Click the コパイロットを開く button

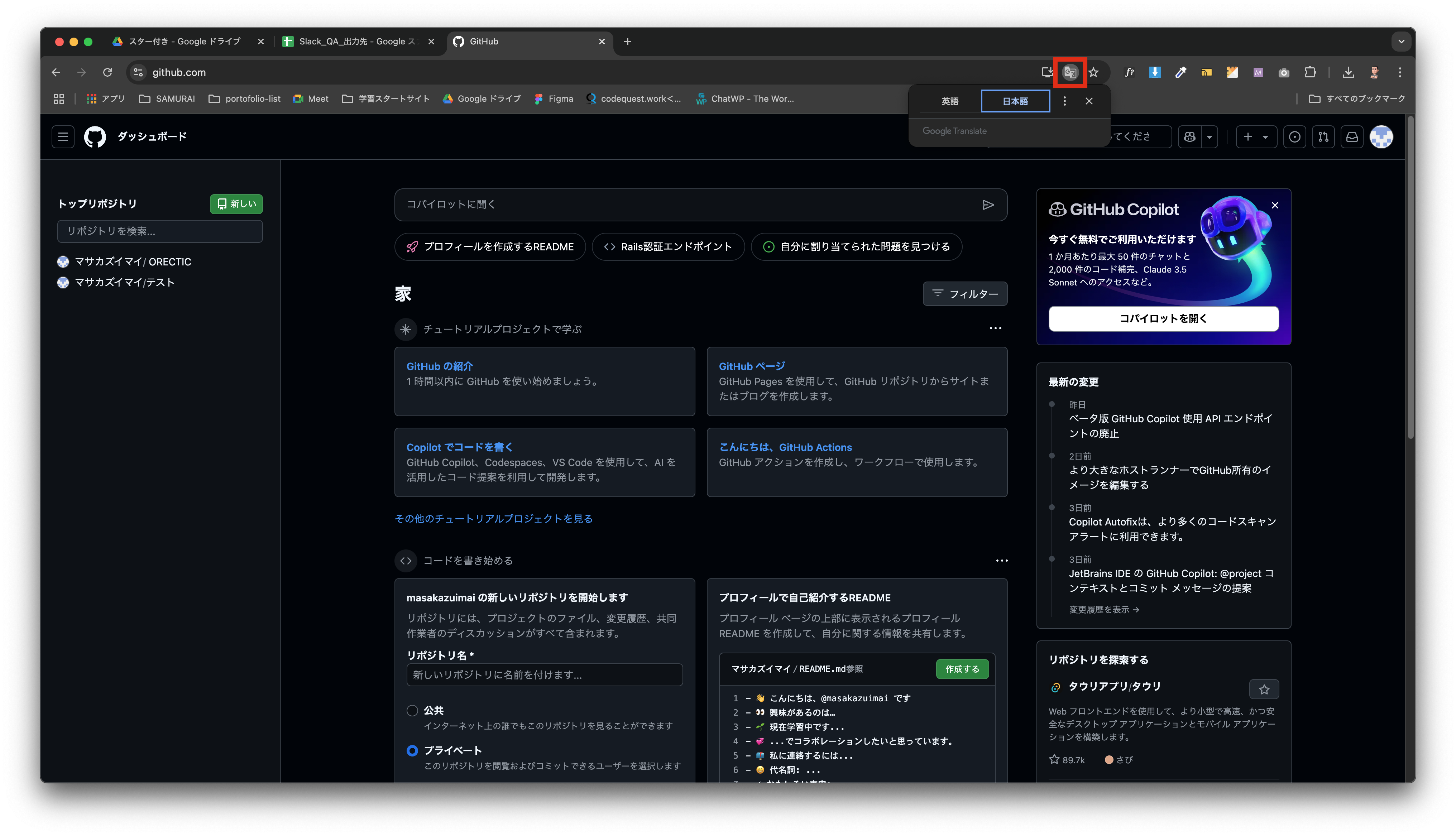click(1164, 319)
